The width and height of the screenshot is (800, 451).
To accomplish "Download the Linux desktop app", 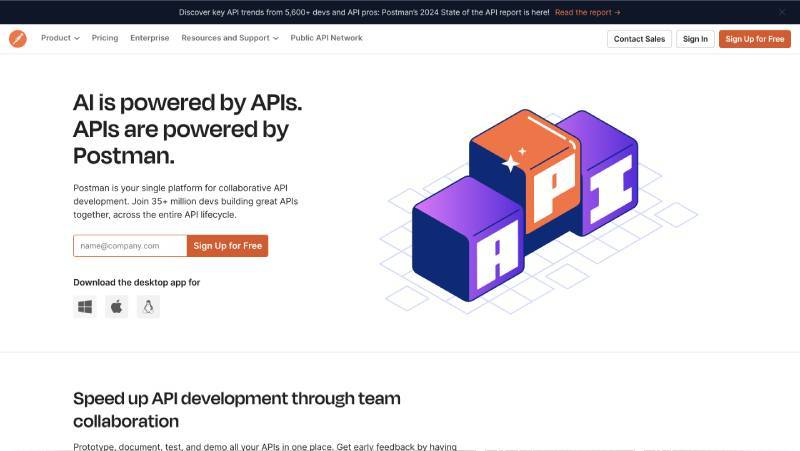I will coord(148,307).
